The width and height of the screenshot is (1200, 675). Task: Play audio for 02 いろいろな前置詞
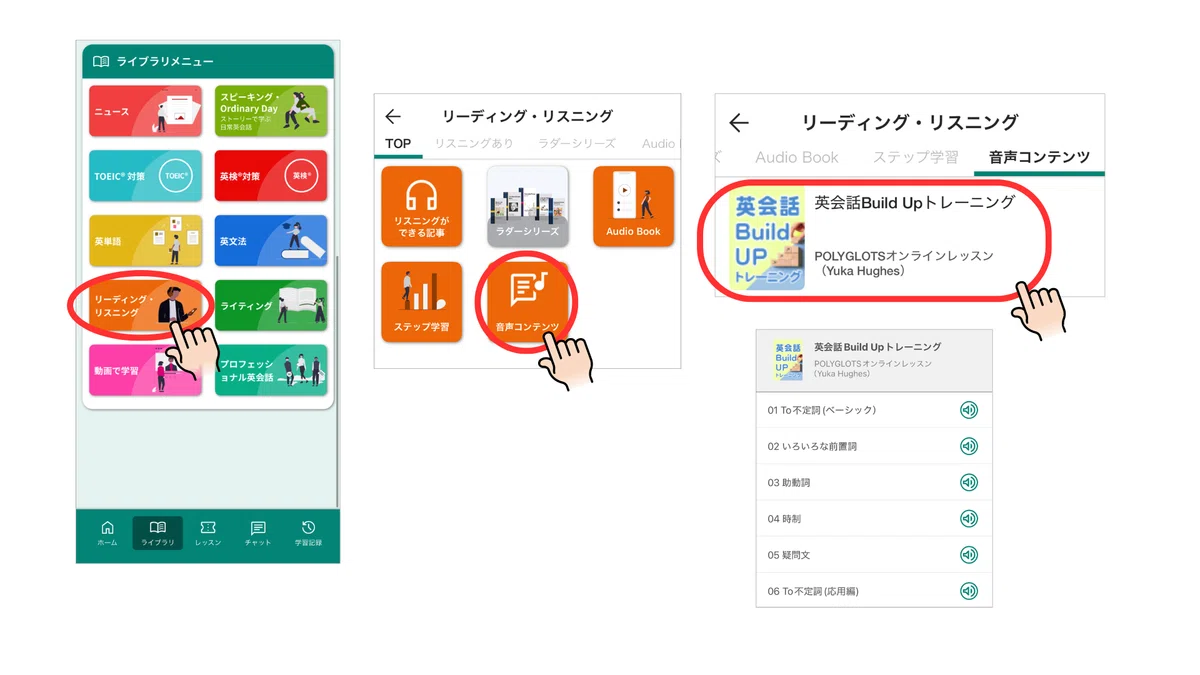point(968,446)
